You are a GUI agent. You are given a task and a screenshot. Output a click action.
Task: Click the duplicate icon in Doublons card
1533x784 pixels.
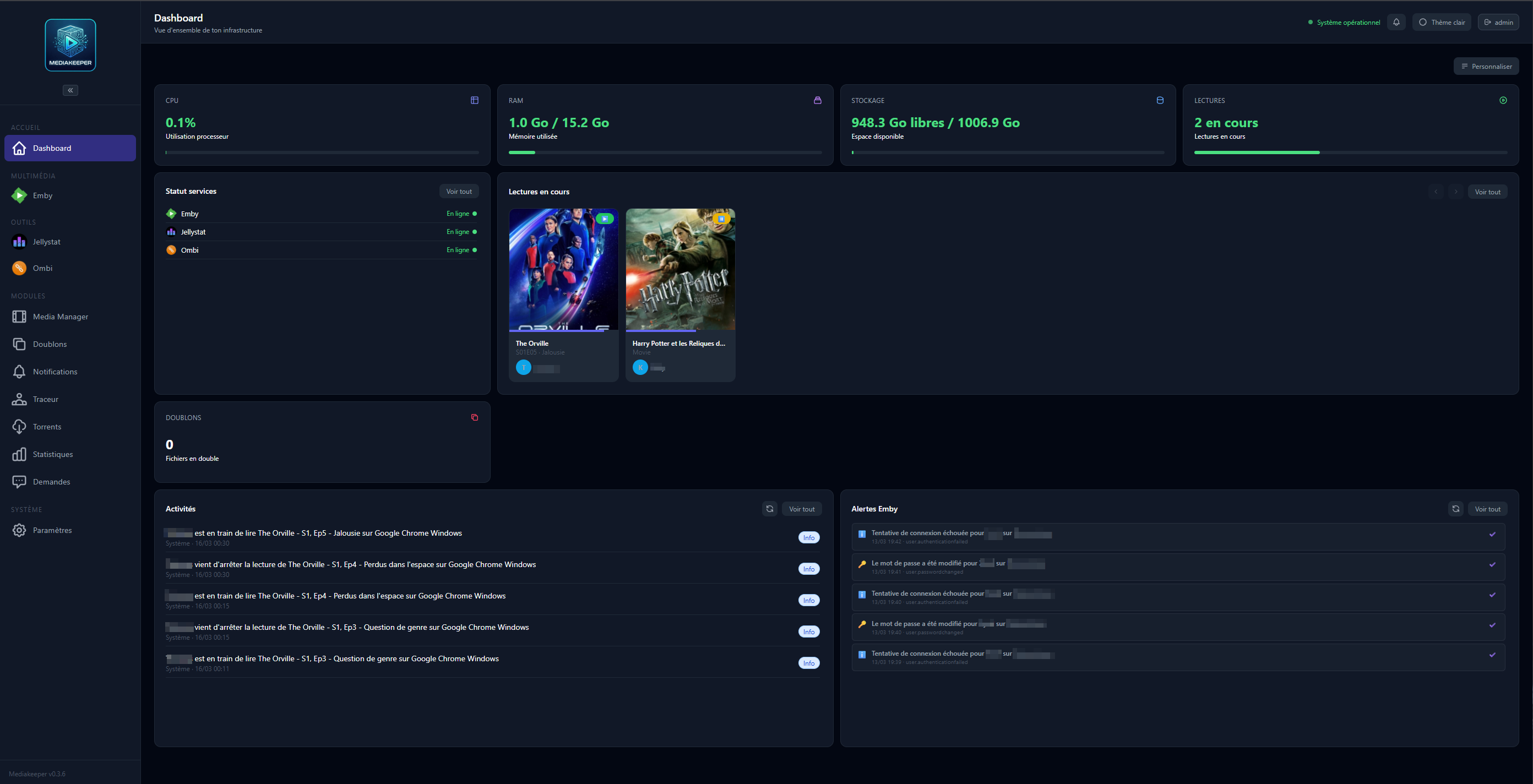pyautogui.click(x=474, y=417)
